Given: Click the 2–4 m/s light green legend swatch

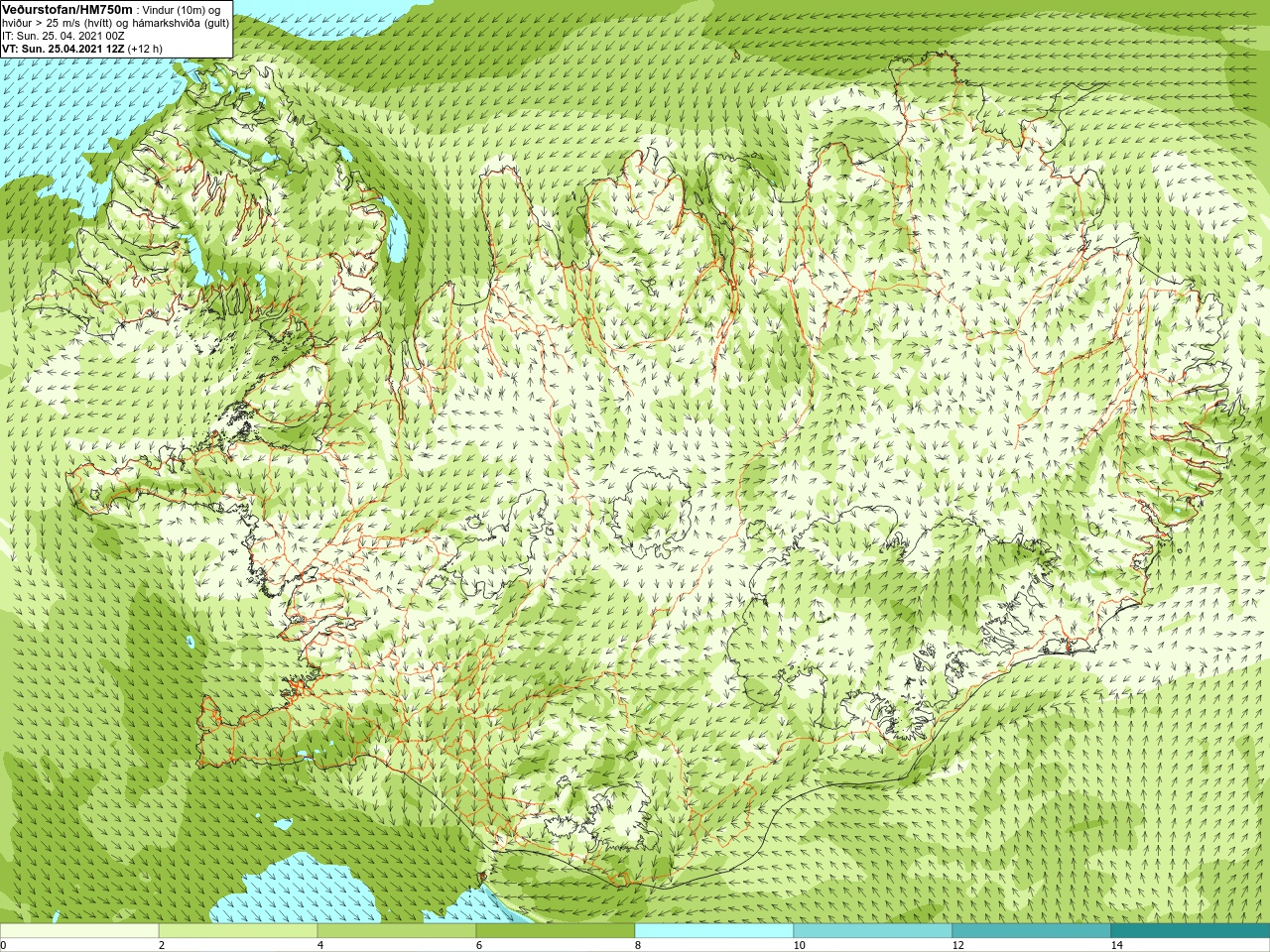Looking at the screenshot, I should (x=238, y=931).
